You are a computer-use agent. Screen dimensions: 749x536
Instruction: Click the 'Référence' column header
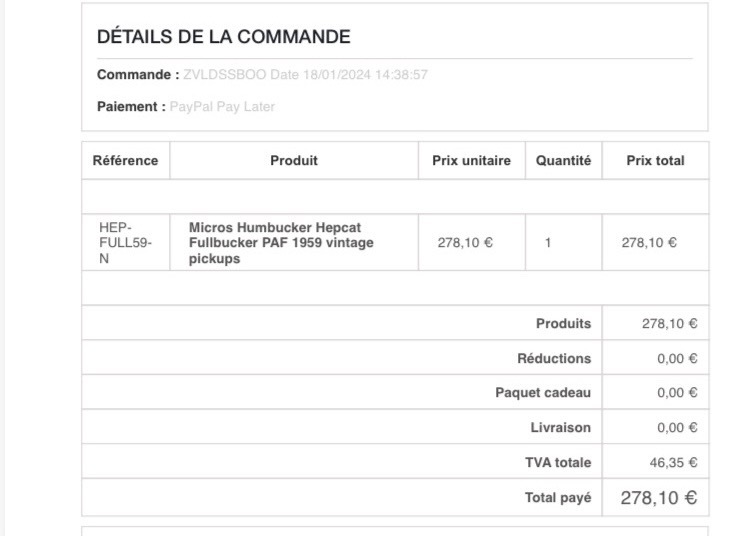click(x=125, y=161)
